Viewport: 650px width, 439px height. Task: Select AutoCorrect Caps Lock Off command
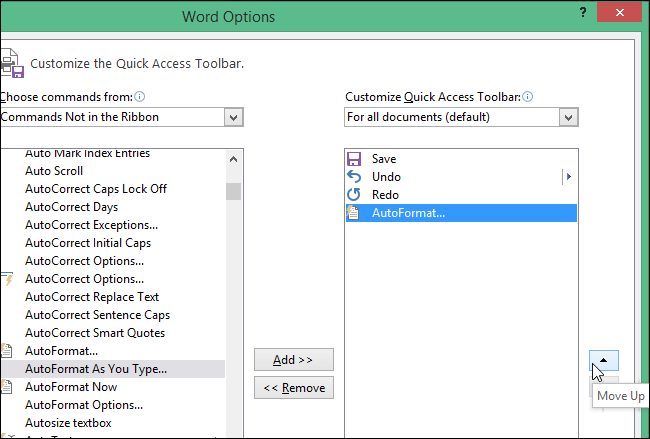[x=96, y=189]
